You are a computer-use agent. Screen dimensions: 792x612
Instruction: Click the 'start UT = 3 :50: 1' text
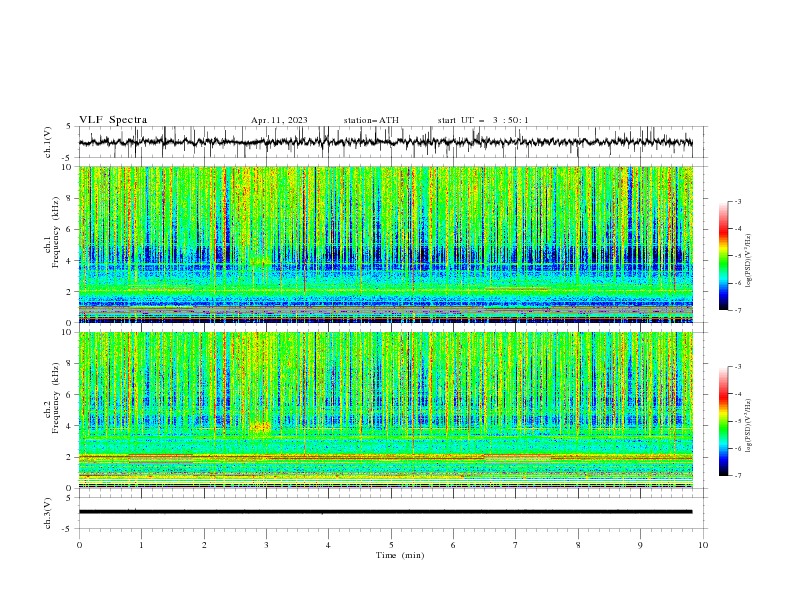pyautogui.click(x=483, y=120)
